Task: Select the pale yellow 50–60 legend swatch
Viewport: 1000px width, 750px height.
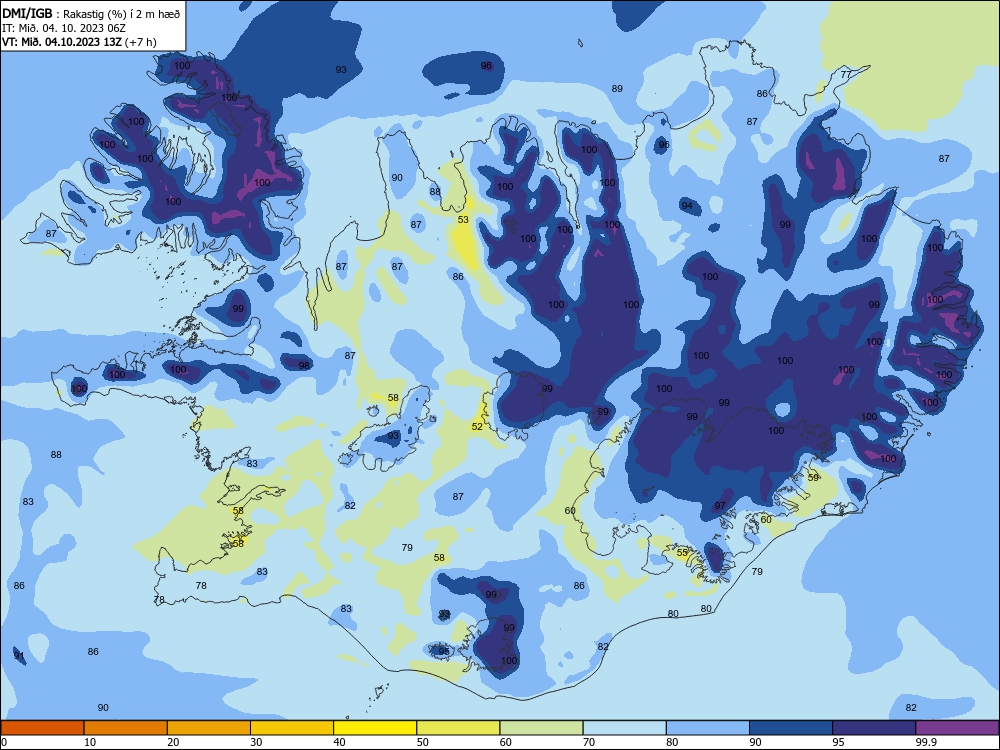Action: pos(458,728)
